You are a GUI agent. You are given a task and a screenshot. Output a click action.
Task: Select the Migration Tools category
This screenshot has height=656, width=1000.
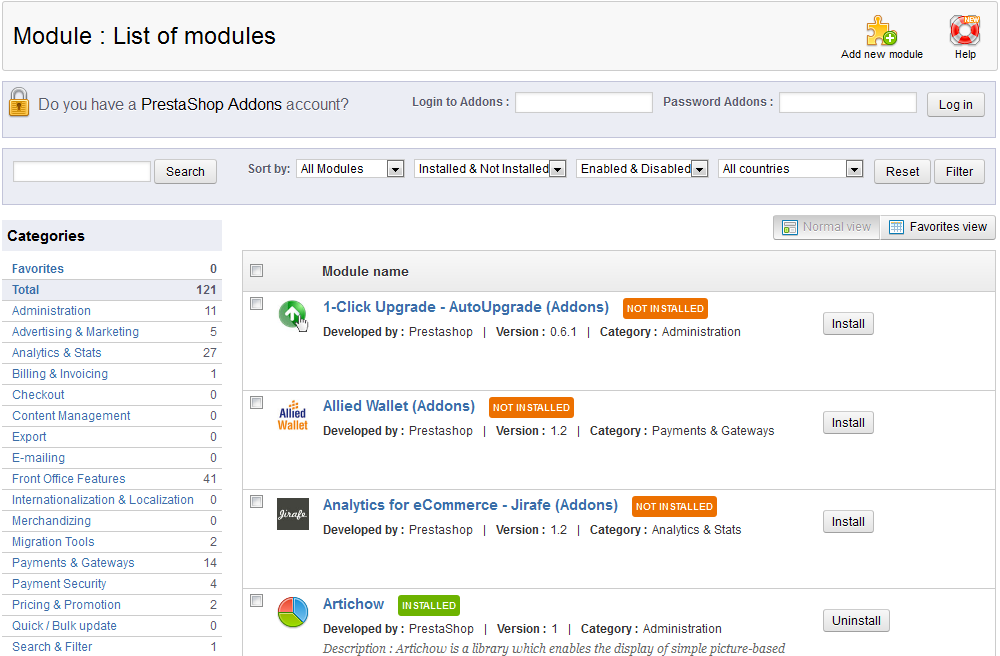coord(112,543)
